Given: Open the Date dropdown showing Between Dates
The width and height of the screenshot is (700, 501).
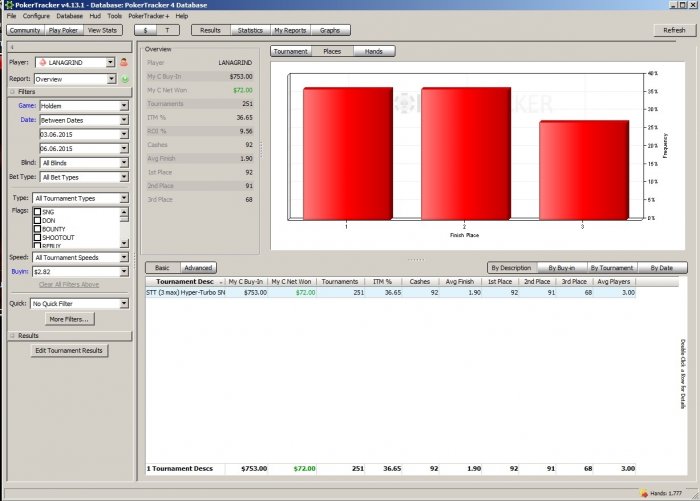Looking at the screenshot, I should tap(124, 120).
